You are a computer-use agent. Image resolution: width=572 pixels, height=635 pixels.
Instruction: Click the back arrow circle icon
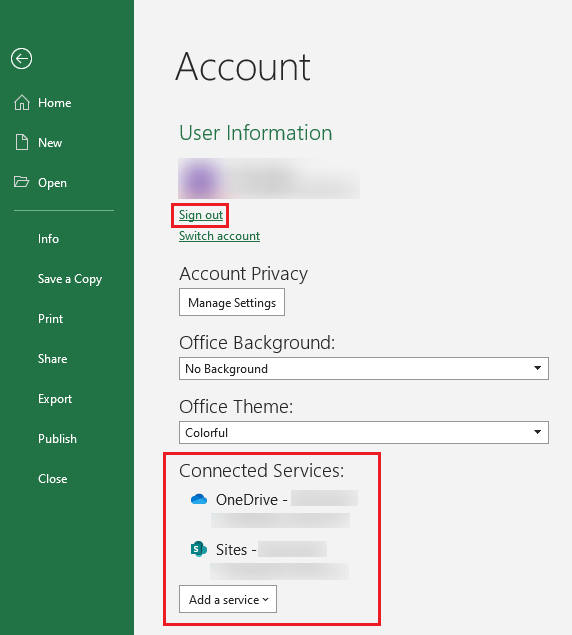(x=21, y=59)
